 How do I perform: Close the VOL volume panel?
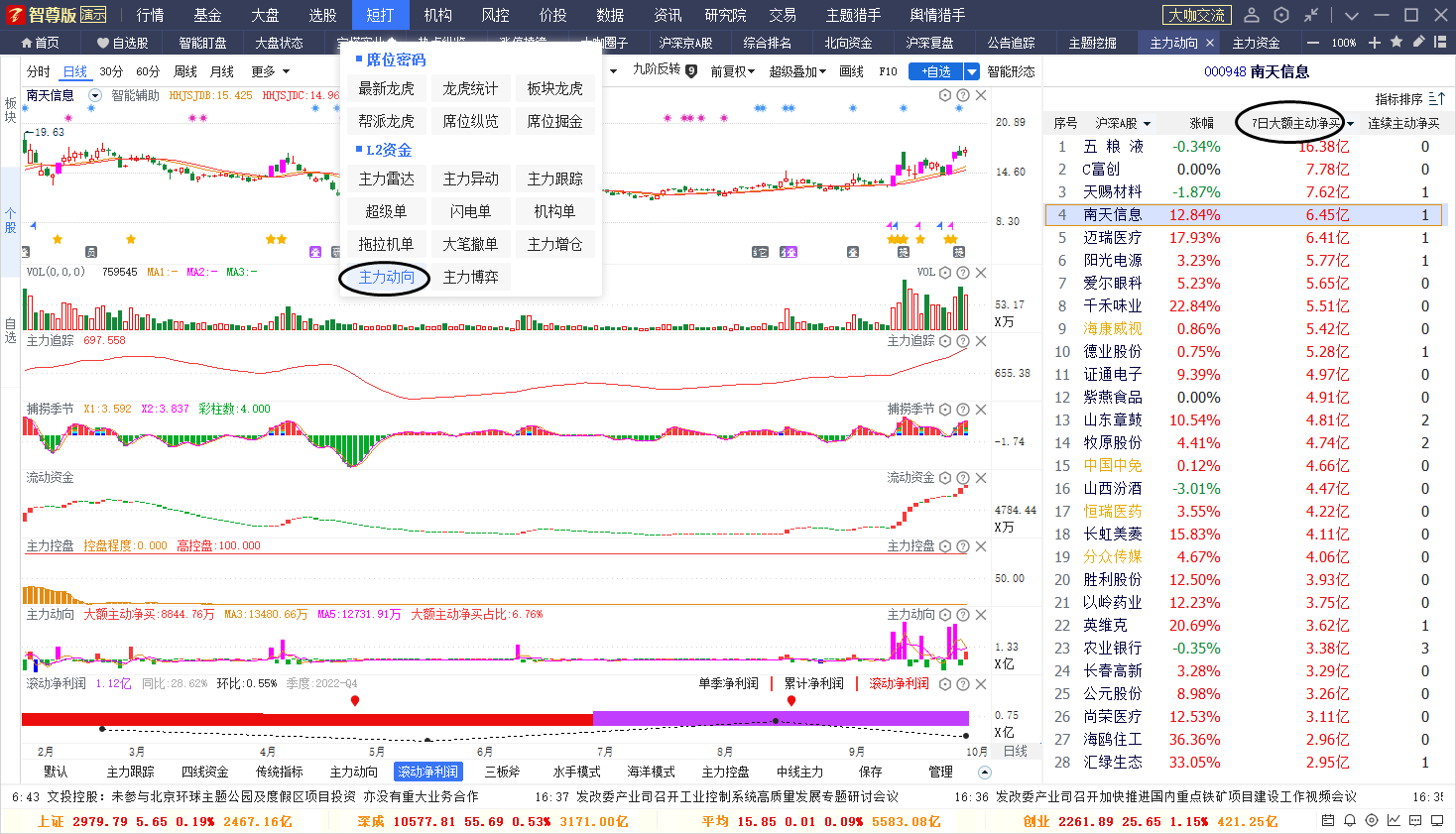pos(981,273)
